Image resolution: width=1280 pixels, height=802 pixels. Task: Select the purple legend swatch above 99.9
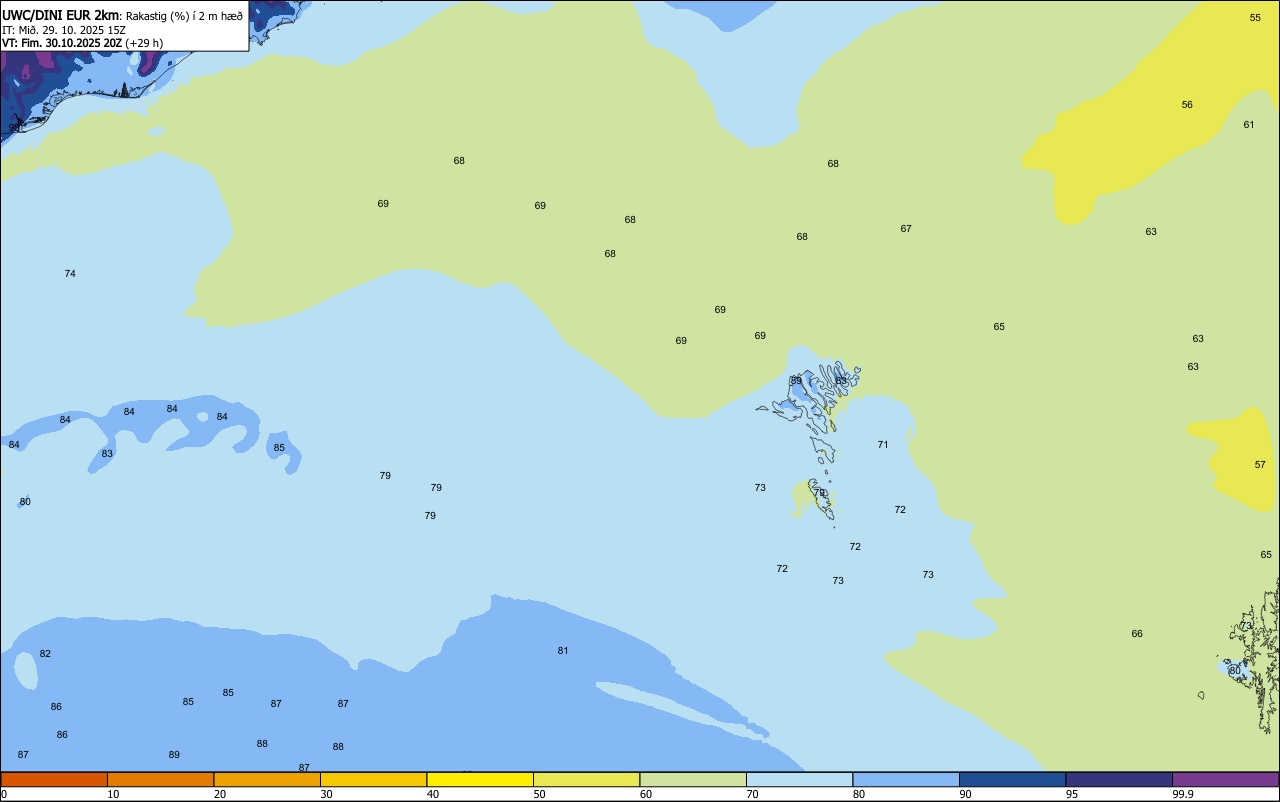(1225, 779)
